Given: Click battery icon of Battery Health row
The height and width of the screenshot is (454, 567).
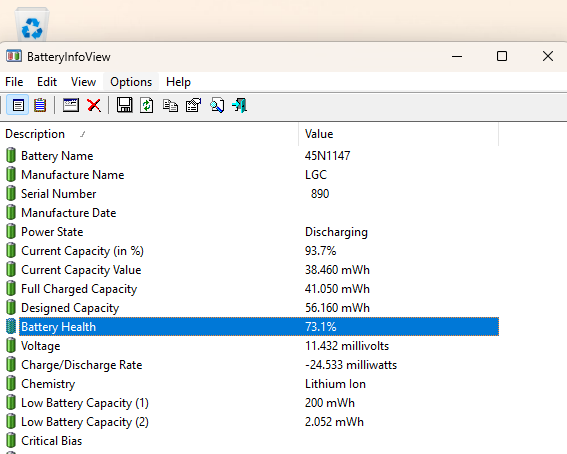Looking at the screenshot, I should (x=11, y=326).
